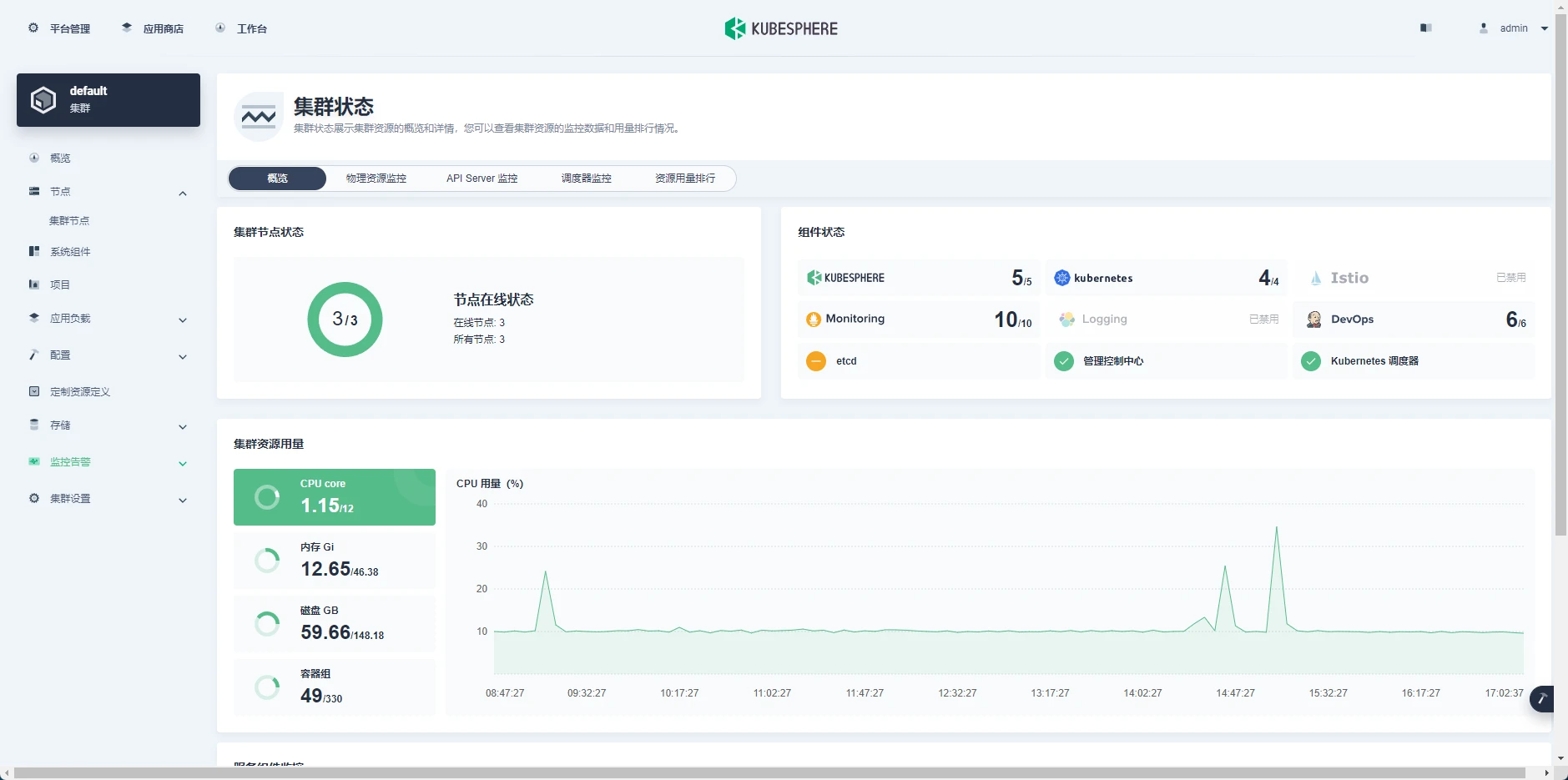Switch to the 调度器监控 tab

pos(587,179)
